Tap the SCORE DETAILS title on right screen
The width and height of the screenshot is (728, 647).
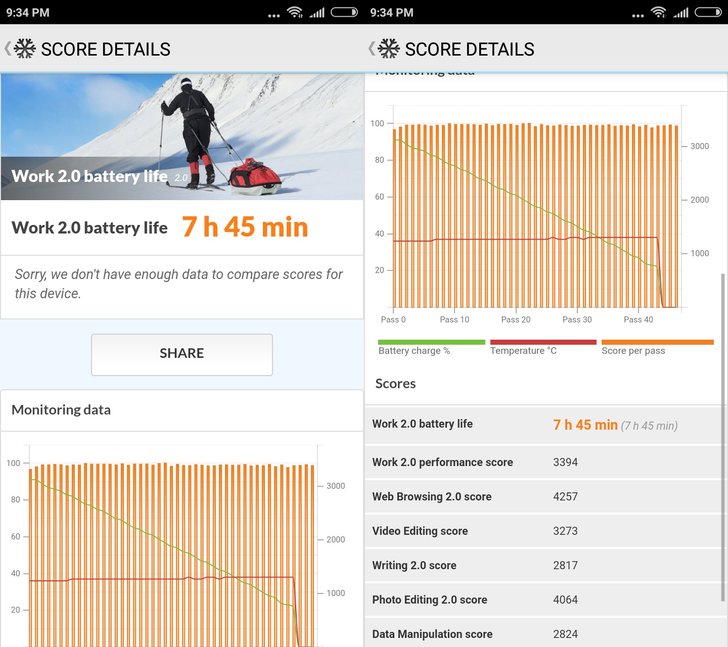[x=470, y=49]
